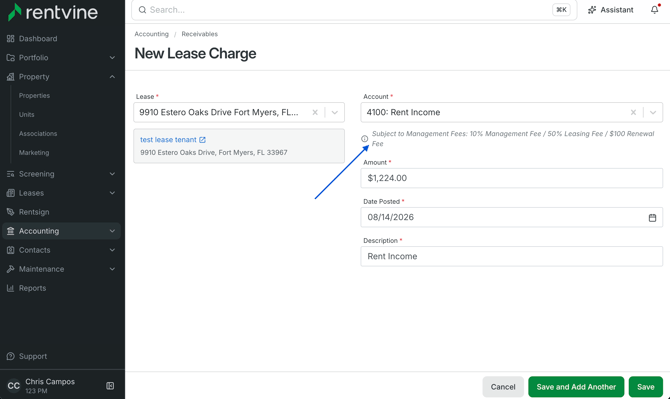Open test lease tenant link
The width and height of the screenshot is (670, 399).
tap(168, 140)
